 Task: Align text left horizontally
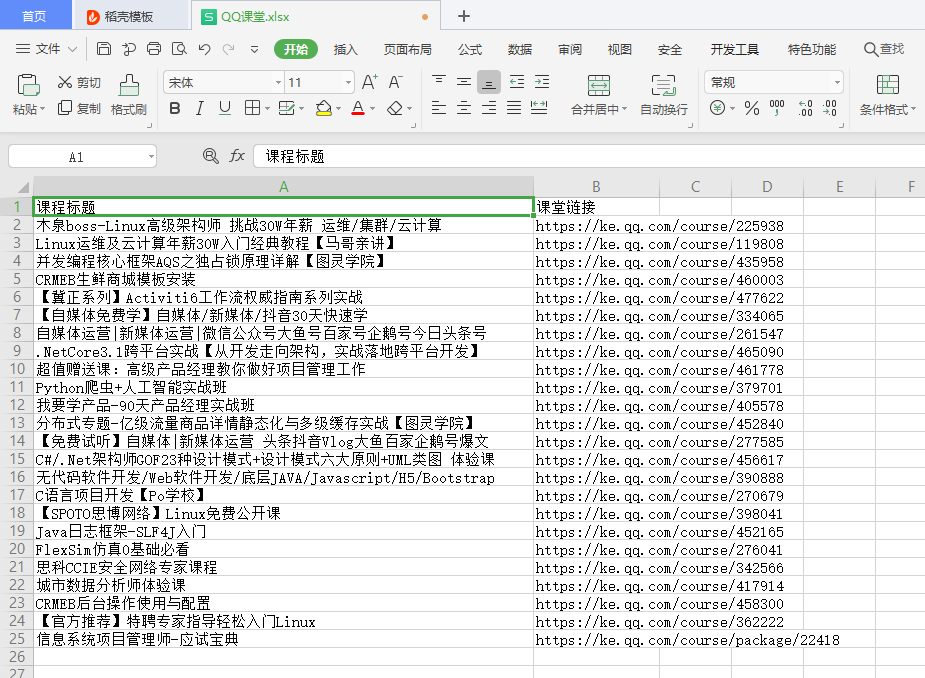coord(438,107)
